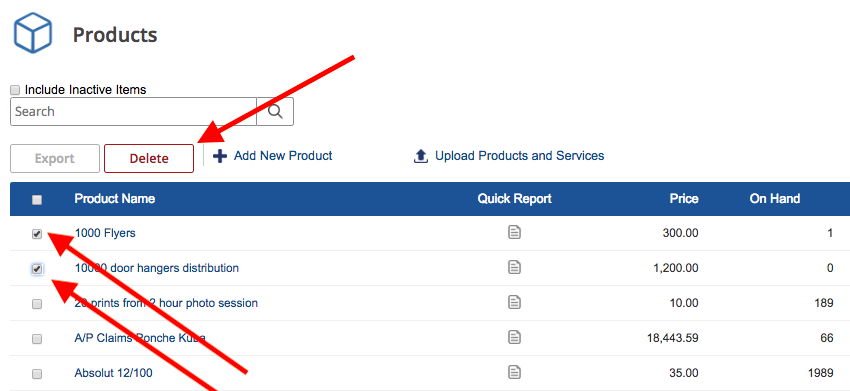
Task: View quick report for 20 prints photo session
Action: [x=514, y=302]
